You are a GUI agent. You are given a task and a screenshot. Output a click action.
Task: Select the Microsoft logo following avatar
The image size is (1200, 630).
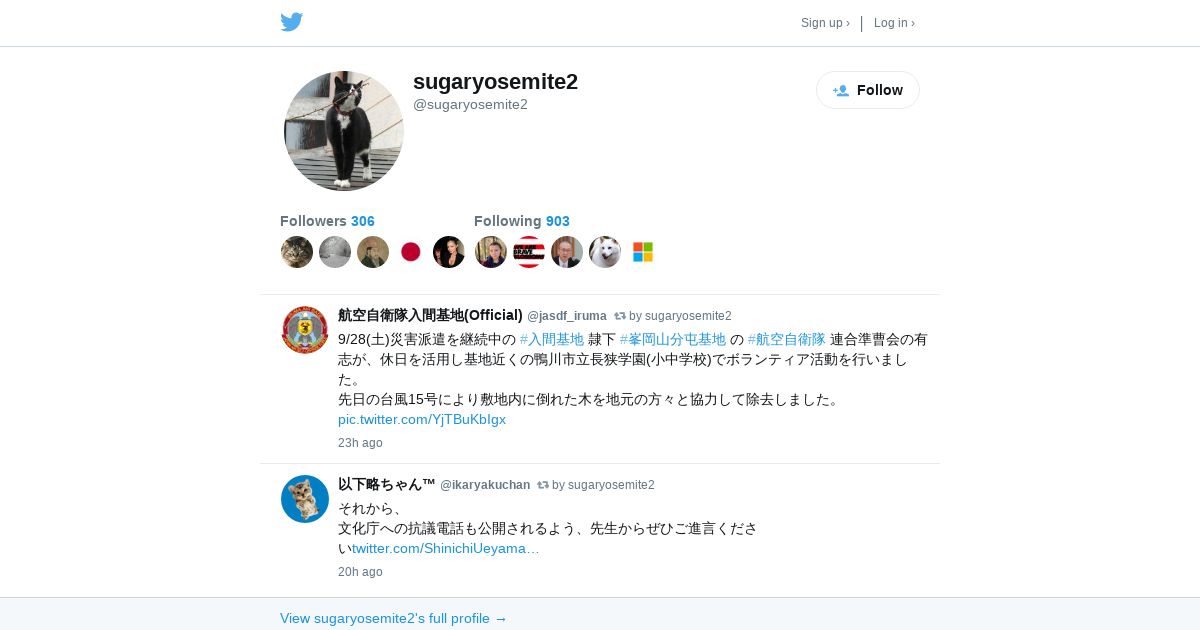pos(643,252)
